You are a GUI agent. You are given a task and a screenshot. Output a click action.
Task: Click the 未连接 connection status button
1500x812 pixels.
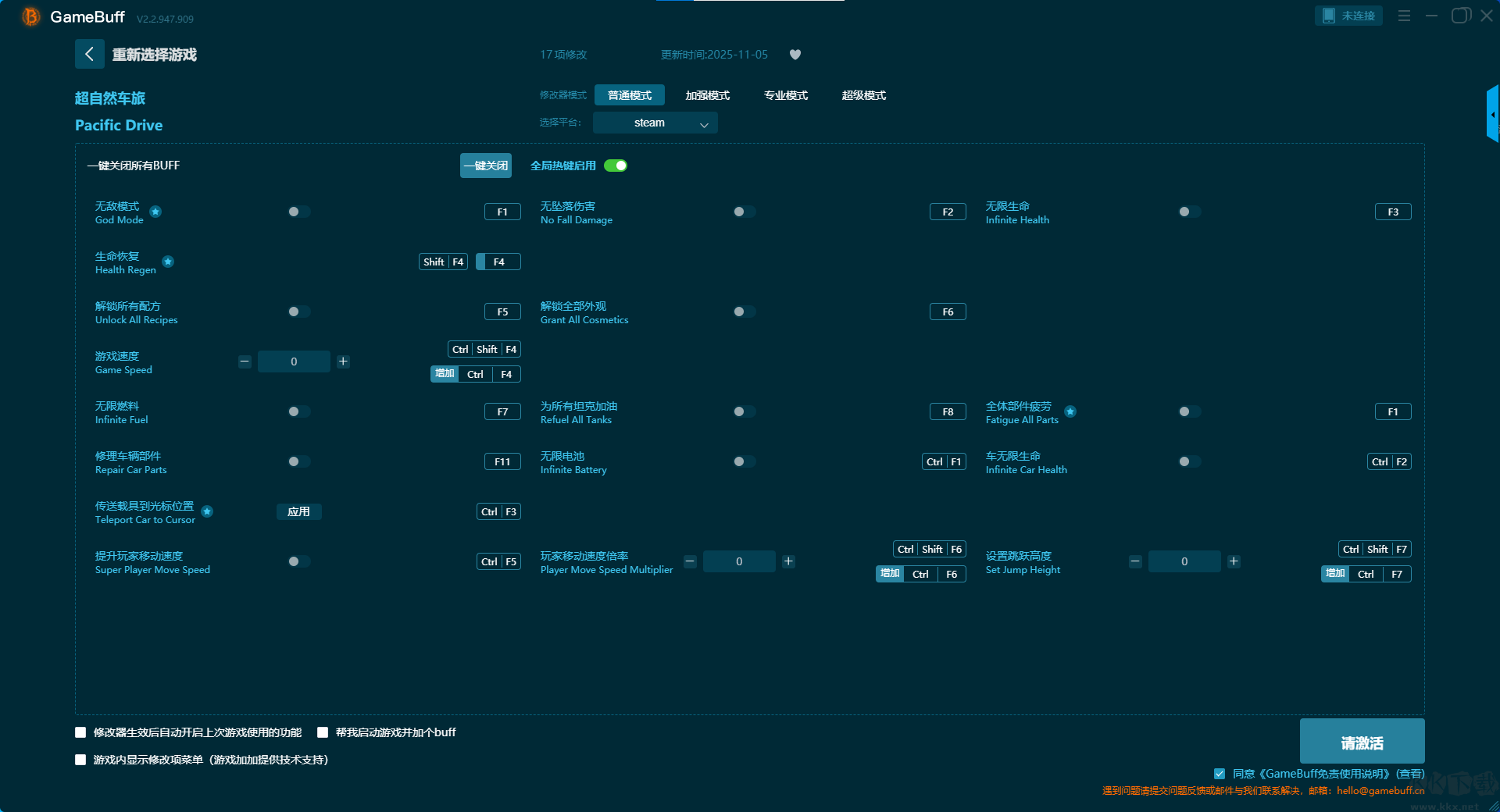[1349, 16]
